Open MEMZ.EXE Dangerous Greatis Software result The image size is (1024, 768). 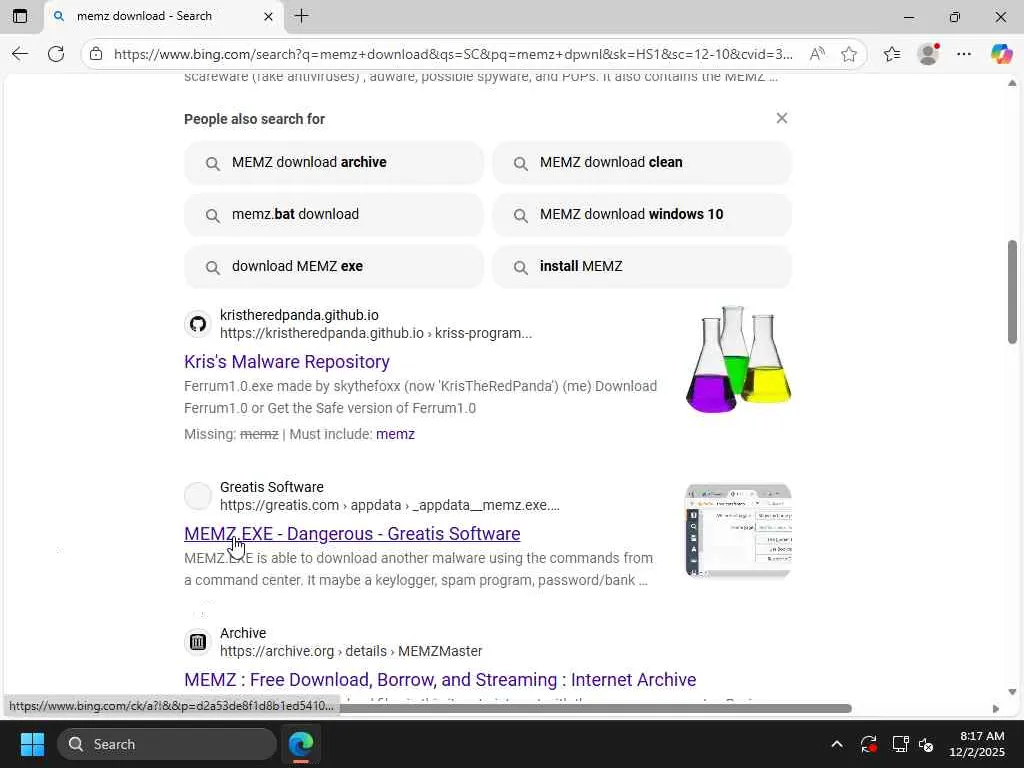[352, 534]
